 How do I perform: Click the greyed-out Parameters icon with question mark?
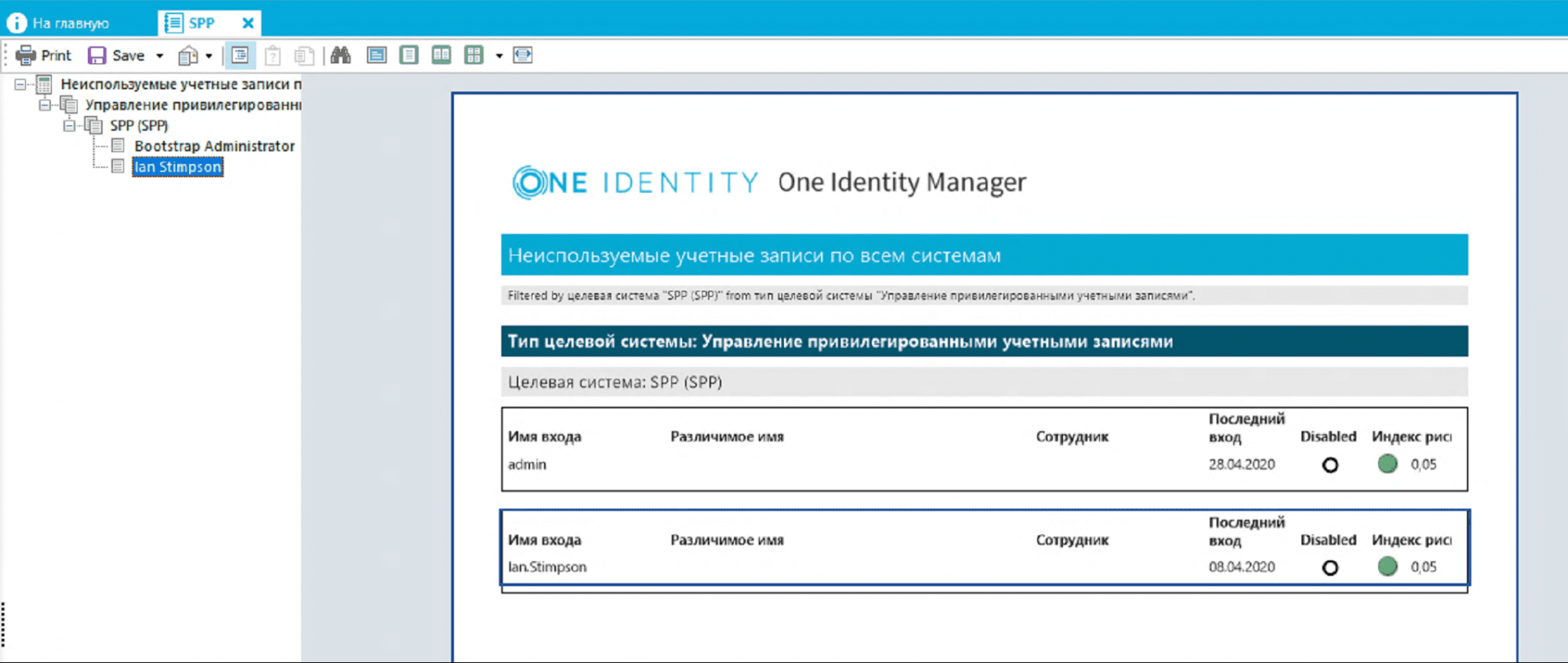click(x=273, y=56)
